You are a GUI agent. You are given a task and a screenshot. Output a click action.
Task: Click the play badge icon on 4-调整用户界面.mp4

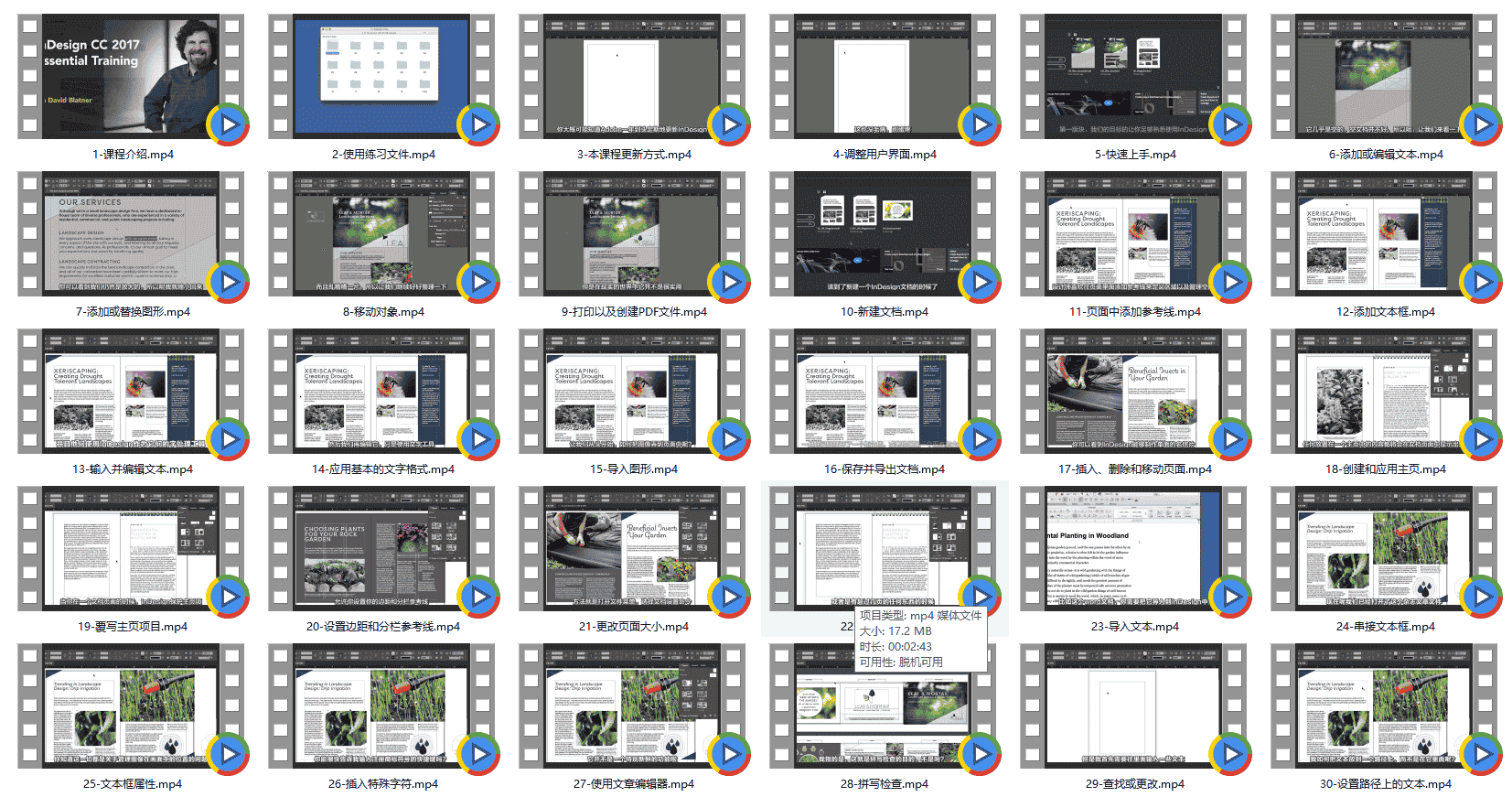tap(980, 124)
